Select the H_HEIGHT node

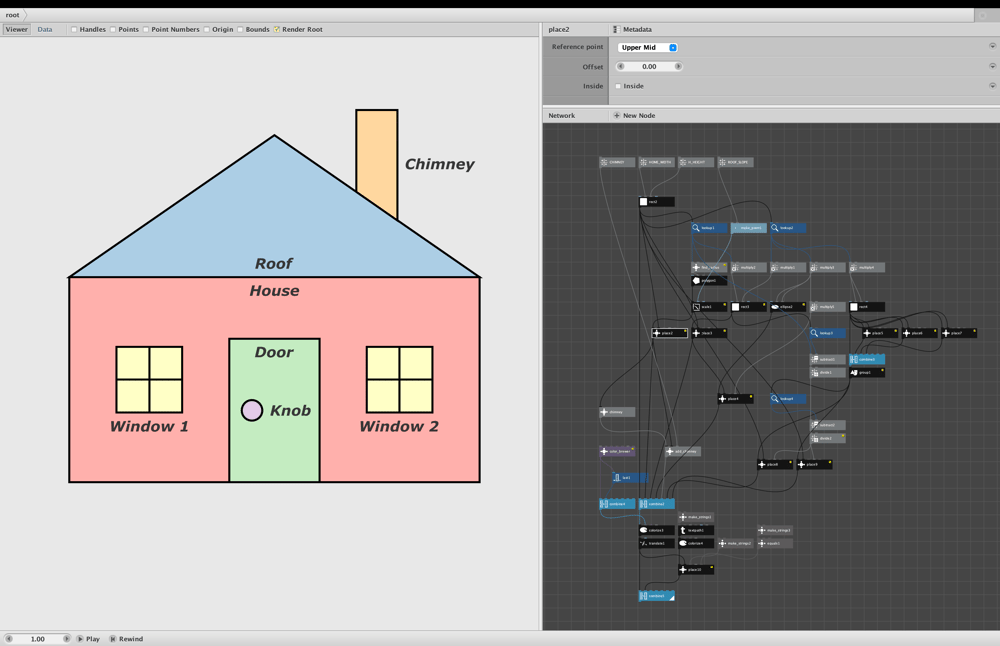(x=696, y=162)
